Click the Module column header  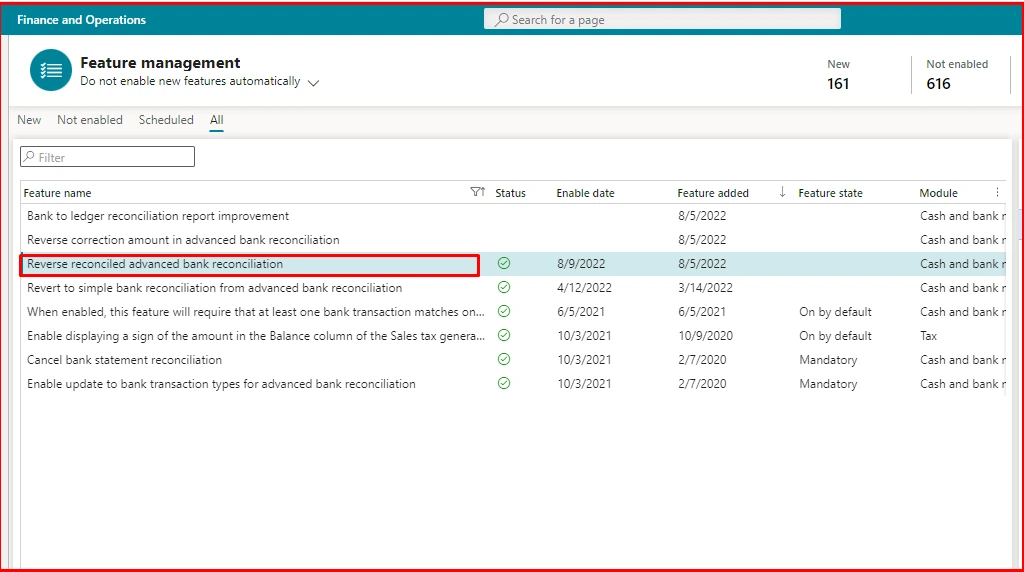point(938,193)
